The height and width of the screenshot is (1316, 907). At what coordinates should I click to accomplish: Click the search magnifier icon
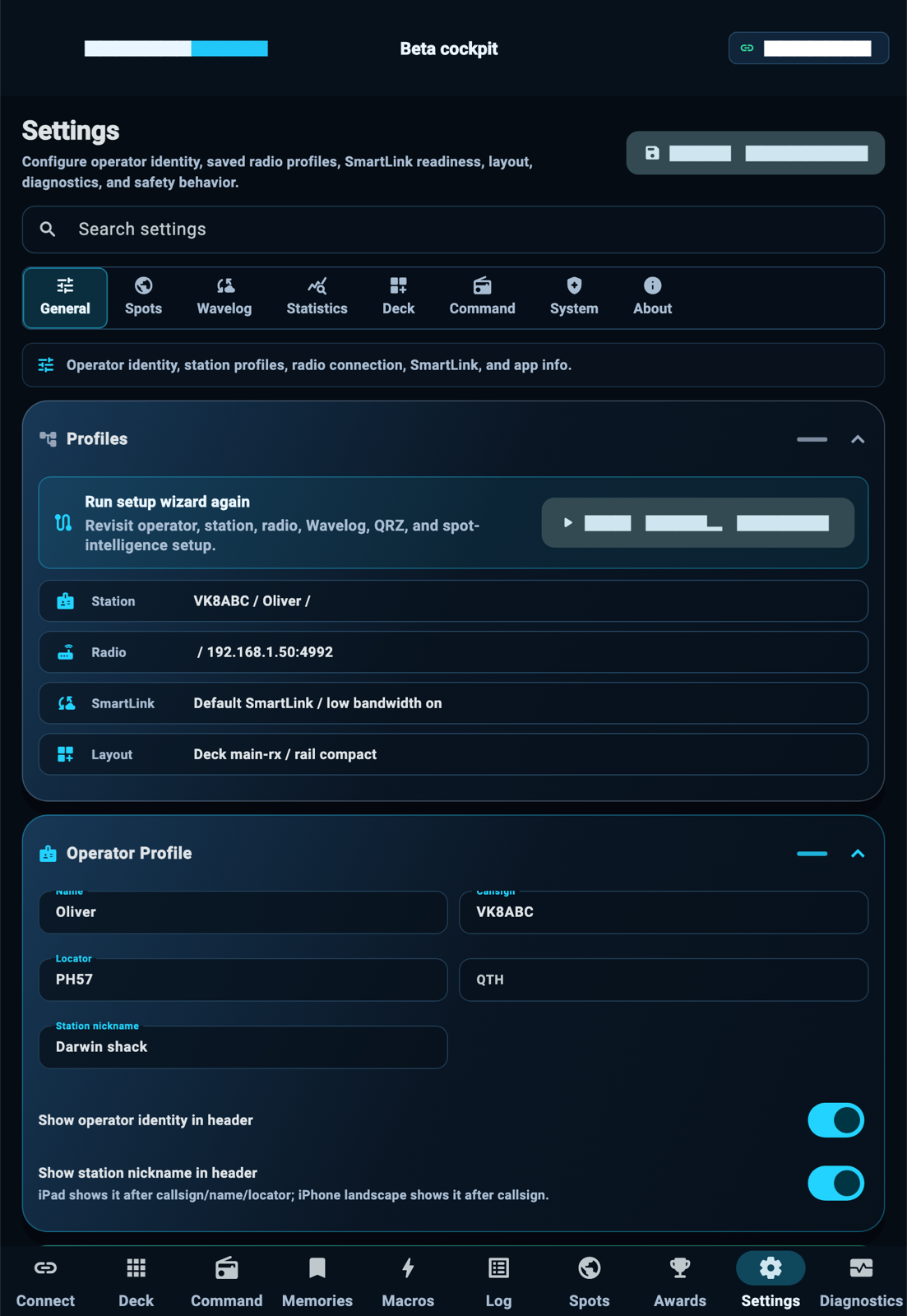(48, 229)
